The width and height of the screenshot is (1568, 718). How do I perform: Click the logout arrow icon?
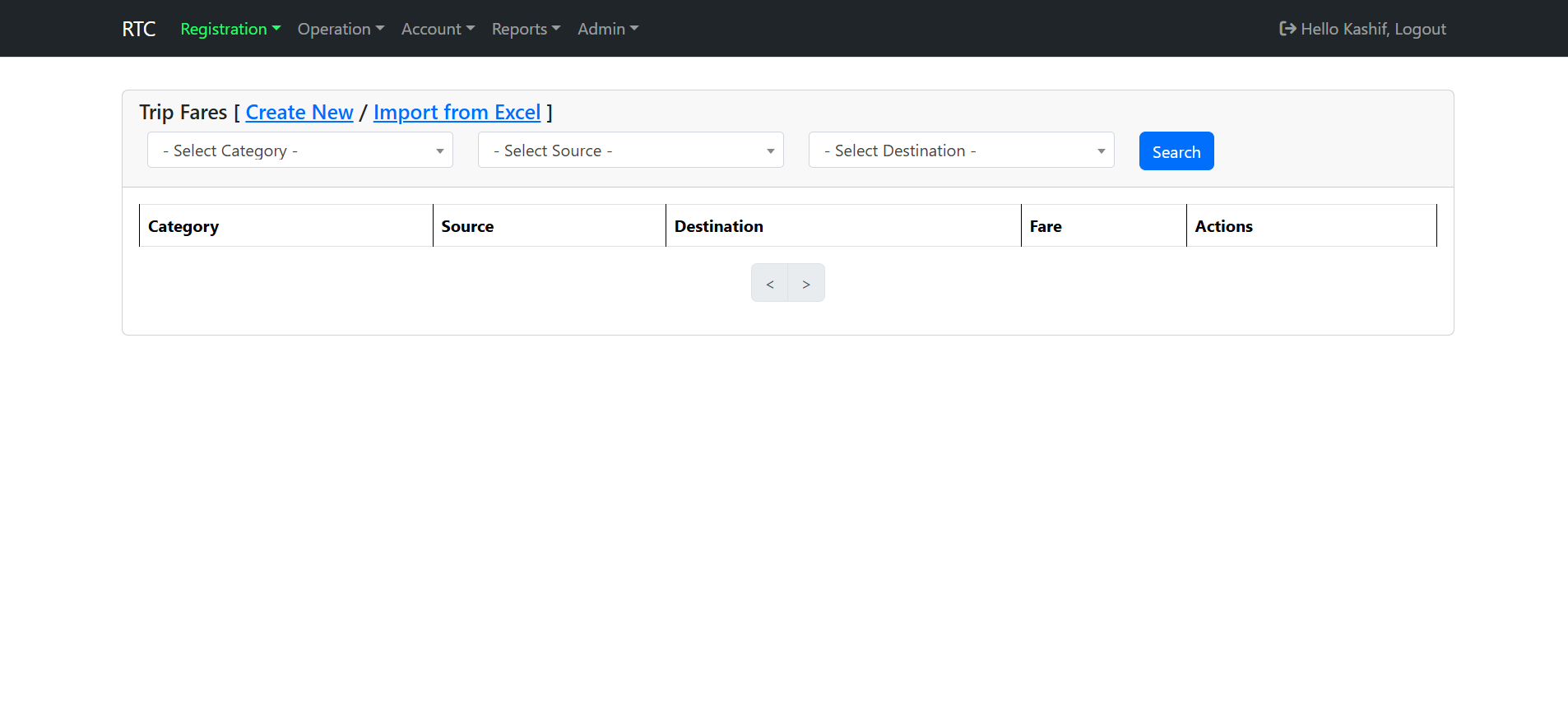click(x=1287, y=29)
